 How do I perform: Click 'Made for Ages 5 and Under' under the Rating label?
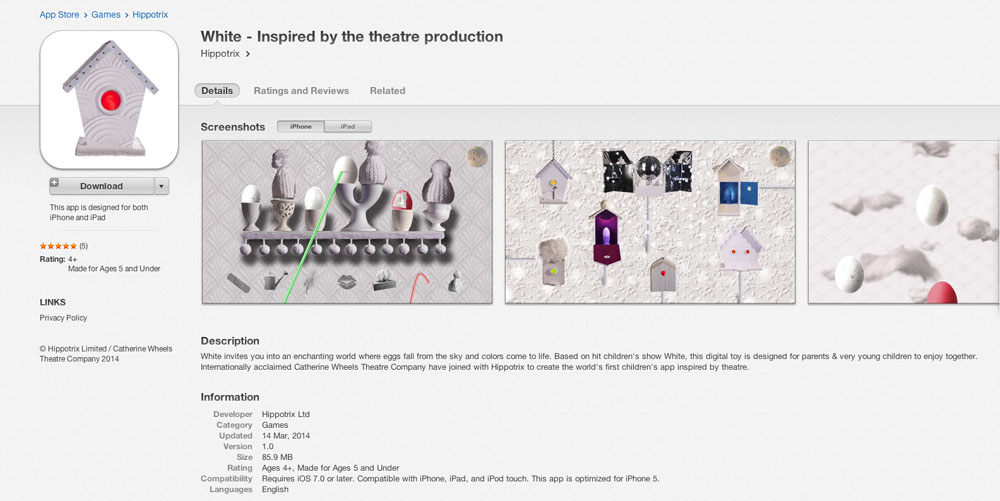[114, 269]
